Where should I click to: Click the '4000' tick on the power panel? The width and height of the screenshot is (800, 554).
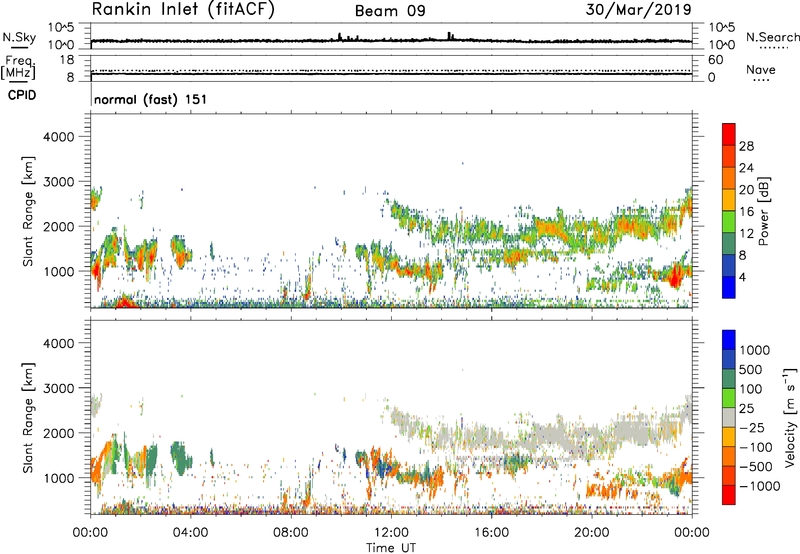coord(58,137)
